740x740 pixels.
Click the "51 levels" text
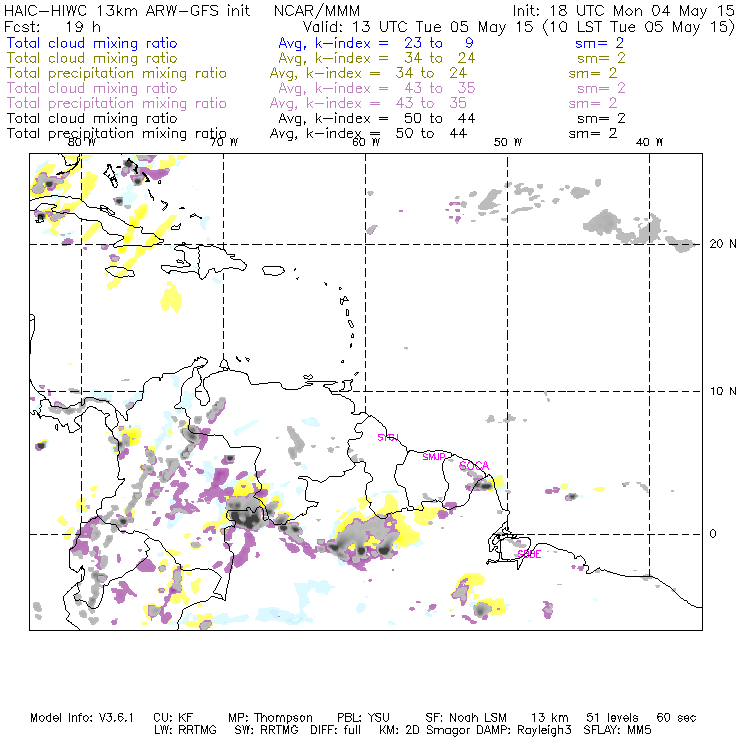[x=612, y=718]
